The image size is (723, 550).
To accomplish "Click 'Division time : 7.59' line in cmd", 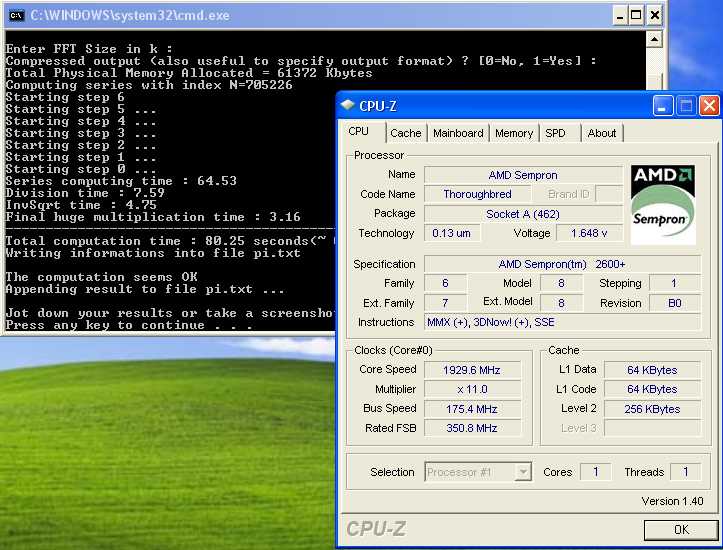I will (x=85, y=193).
